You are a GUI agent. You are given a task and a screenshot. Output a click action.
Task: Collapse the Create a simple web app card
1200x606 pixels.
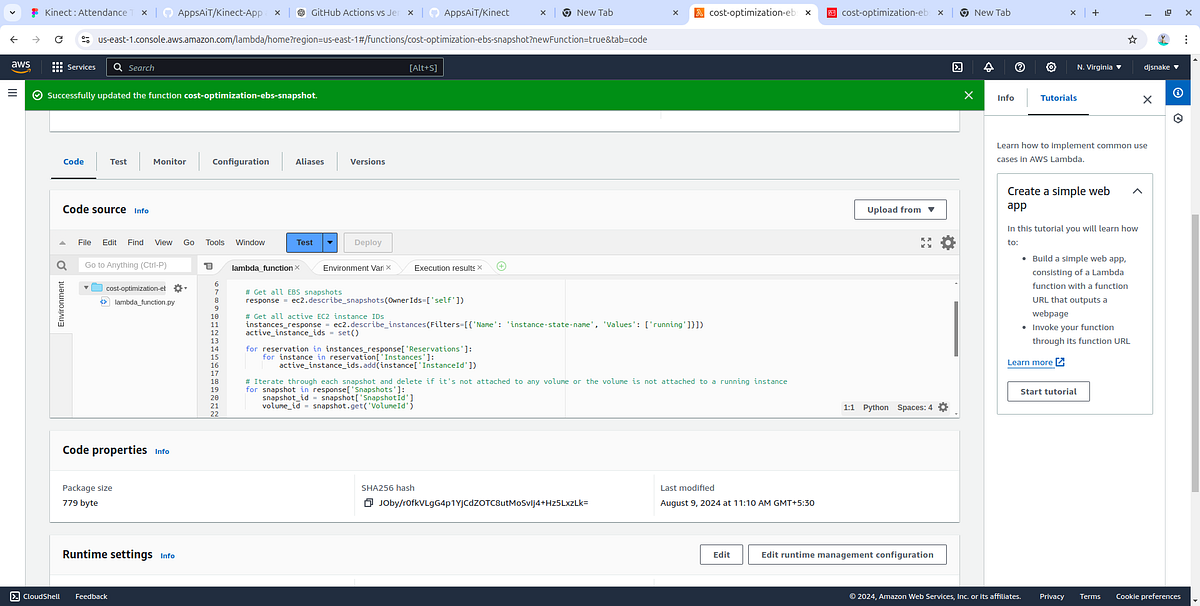(x=1138, y=191)
